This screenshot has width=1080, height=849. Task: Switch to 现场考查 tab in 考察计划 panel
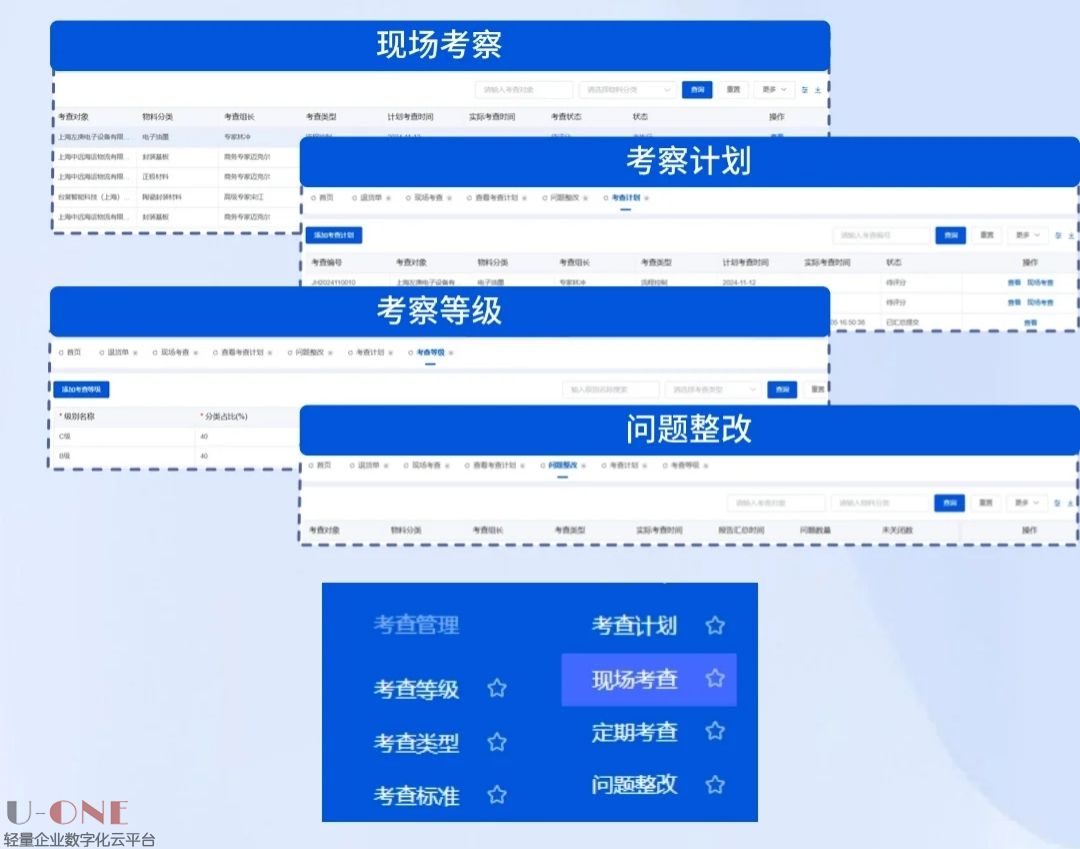pos(428,198)
